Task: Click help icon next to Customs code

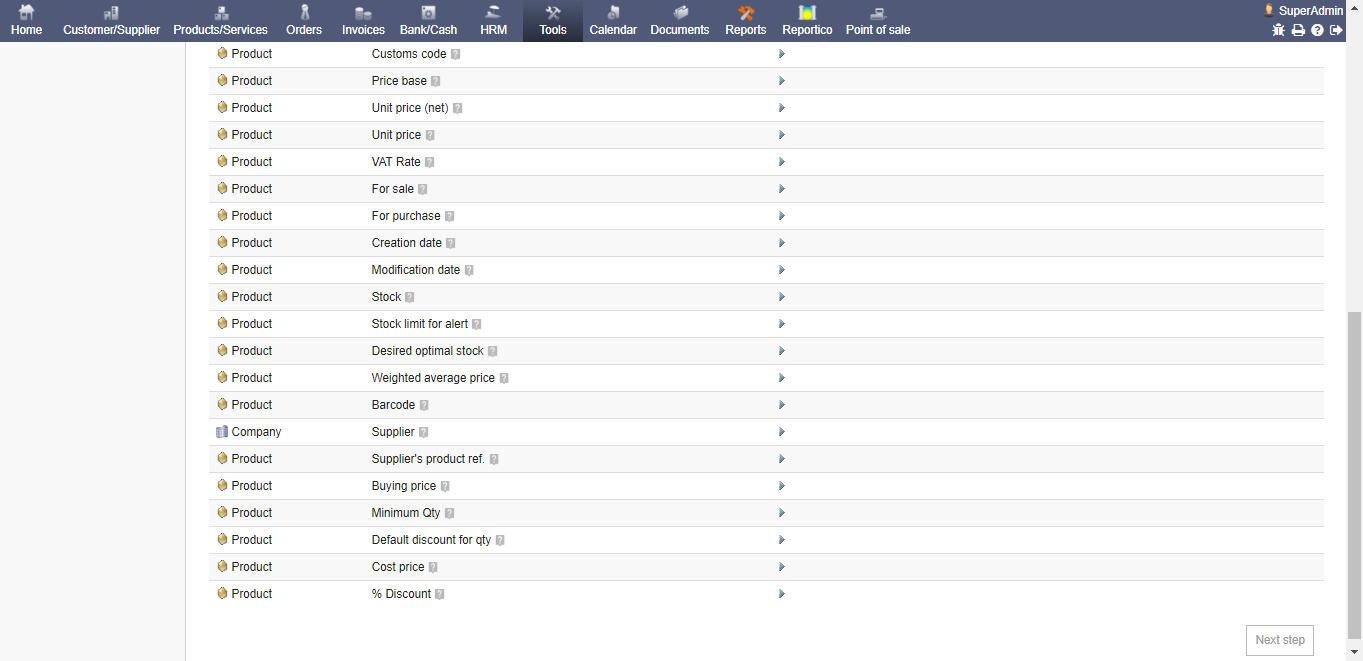Action: click(455, 54)
